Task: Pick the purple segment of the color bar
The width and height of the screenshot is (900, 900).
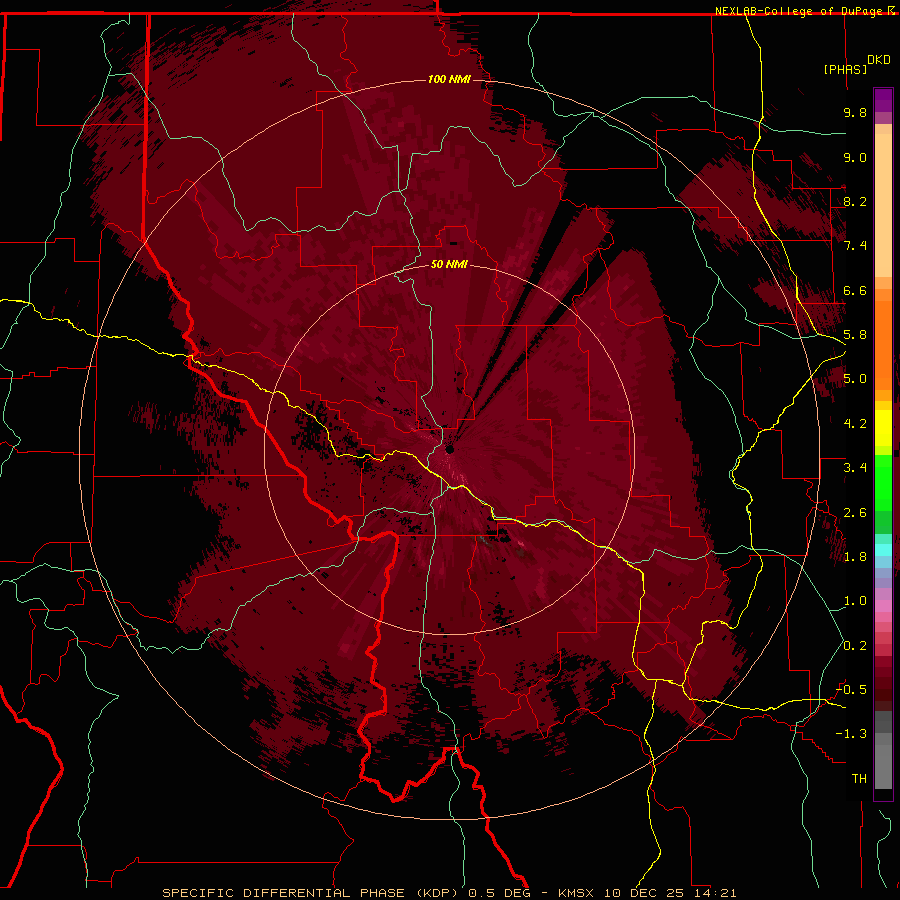Action: coord(883,100)
